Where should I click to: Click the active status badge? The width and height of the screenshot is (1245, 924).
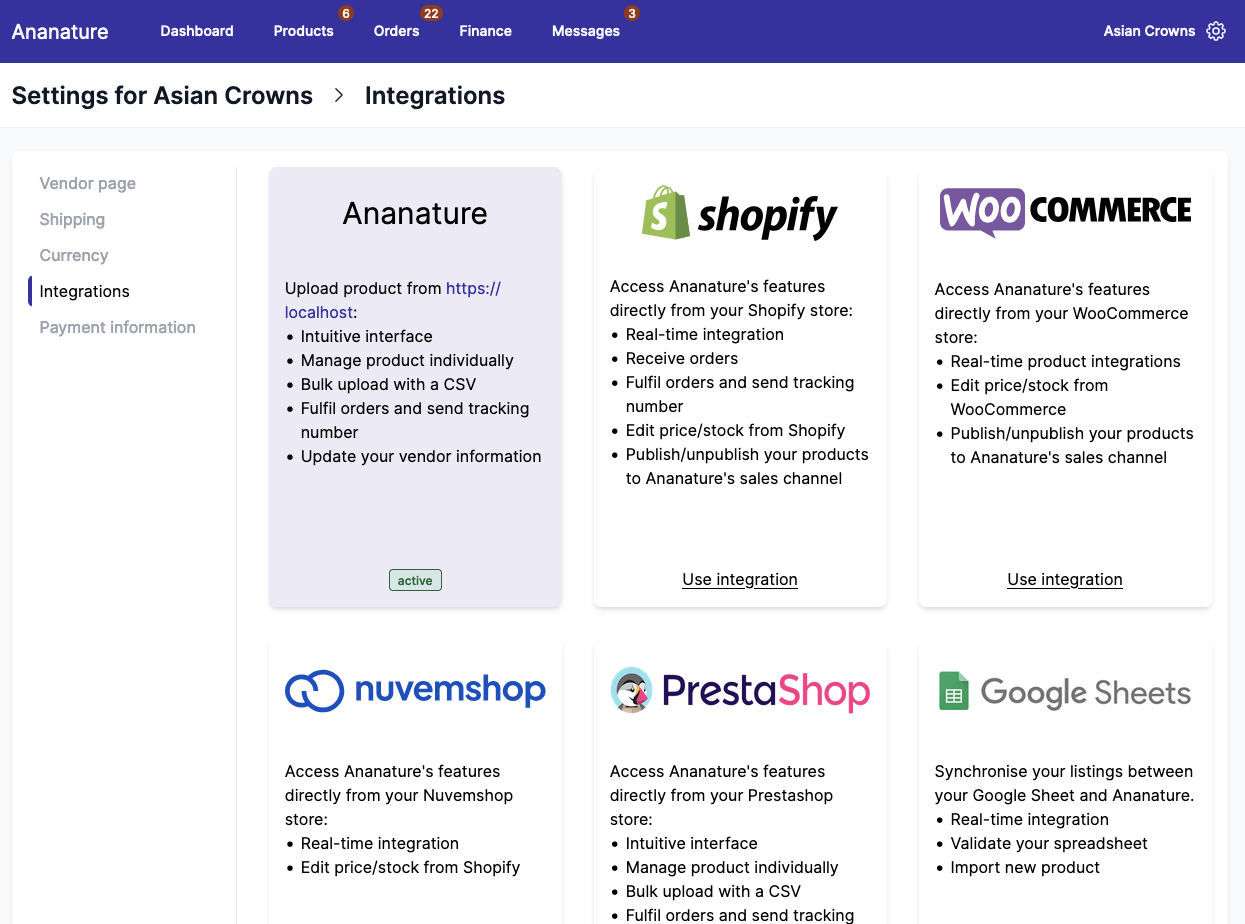tap(415, 580)
